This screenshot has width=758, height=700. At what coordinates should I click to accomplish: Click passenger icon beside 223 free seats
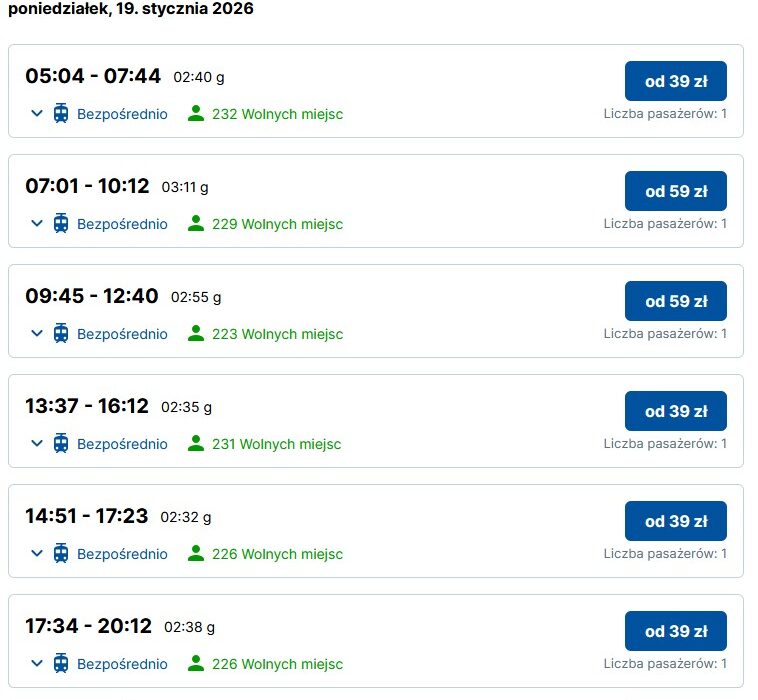click(x=196, y=333)
